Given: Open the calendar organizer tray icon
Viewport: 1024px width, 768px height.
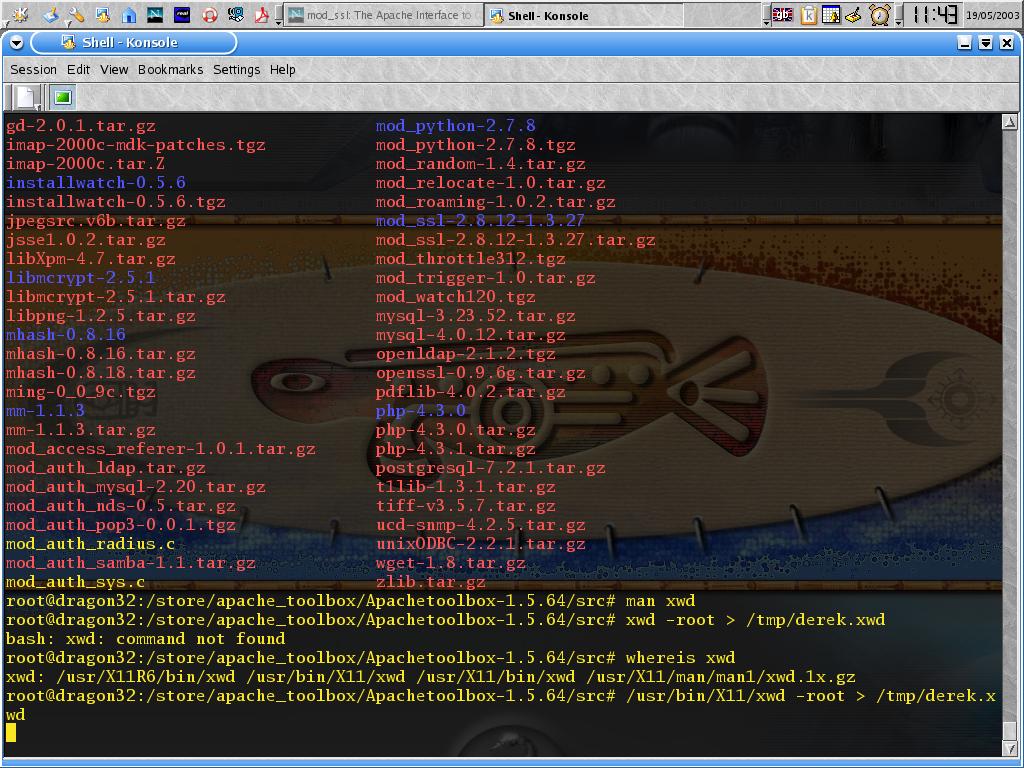Looking at the screenshot, I should pyautogui.click(x=831, y=14).
